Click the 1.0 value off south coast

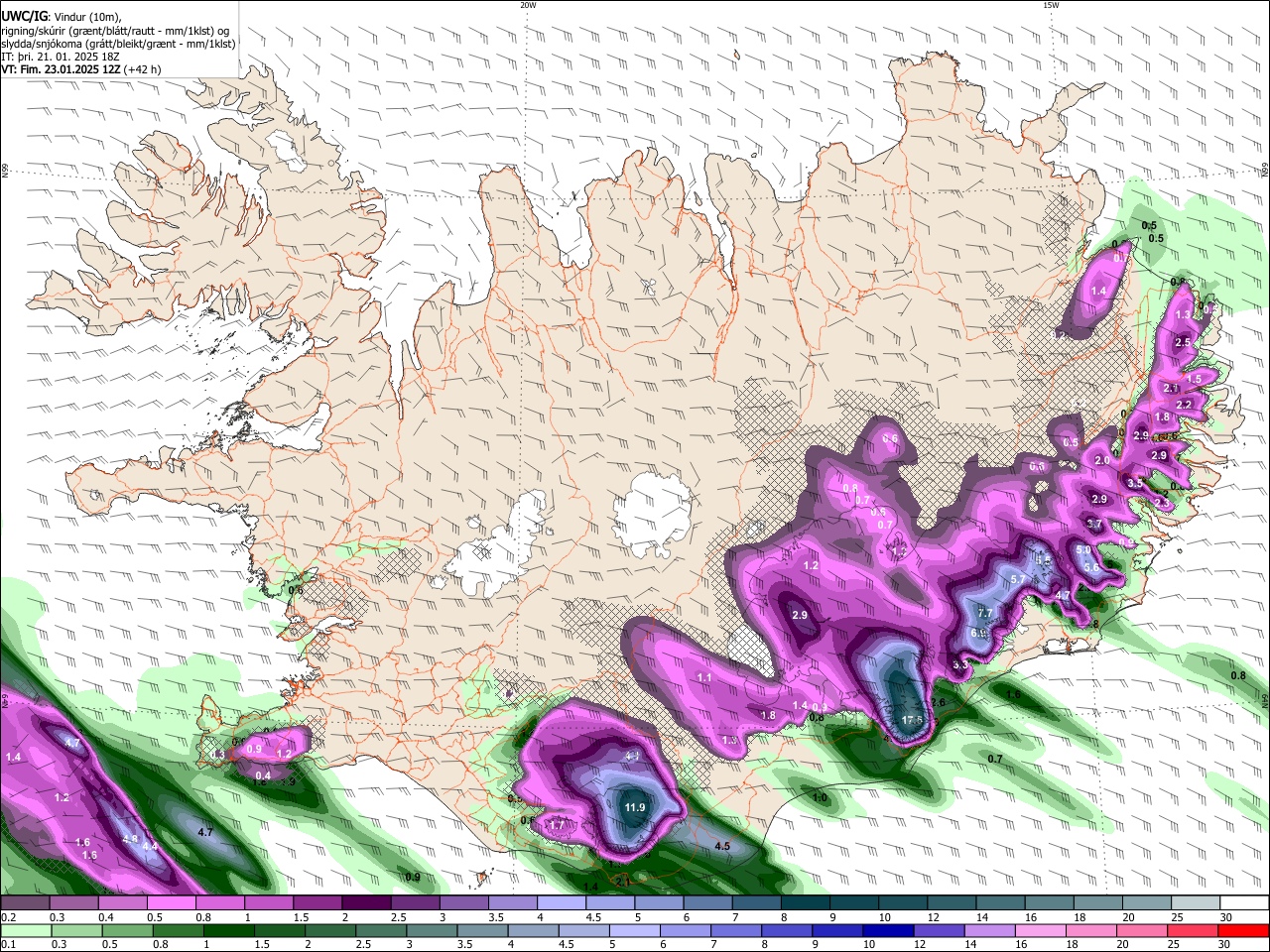pos(821,798)
